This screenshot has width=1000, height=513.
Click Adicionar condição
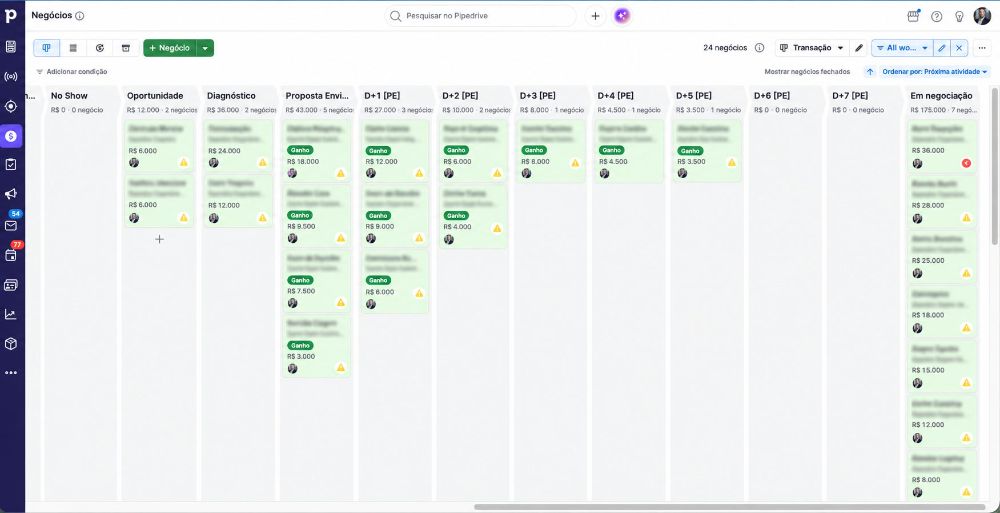pyautogui.click(x=71, y=72)
